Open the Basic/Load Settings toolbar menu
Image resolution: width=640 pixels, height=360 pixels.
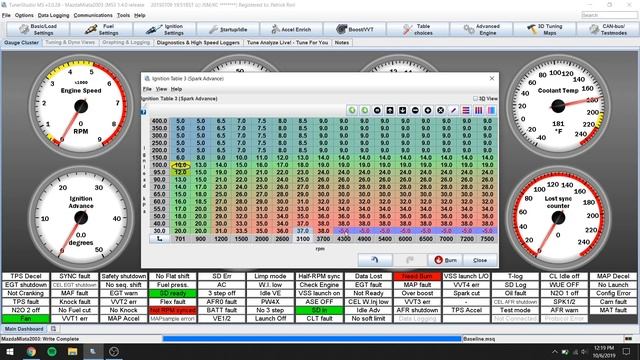click(38, 29)
